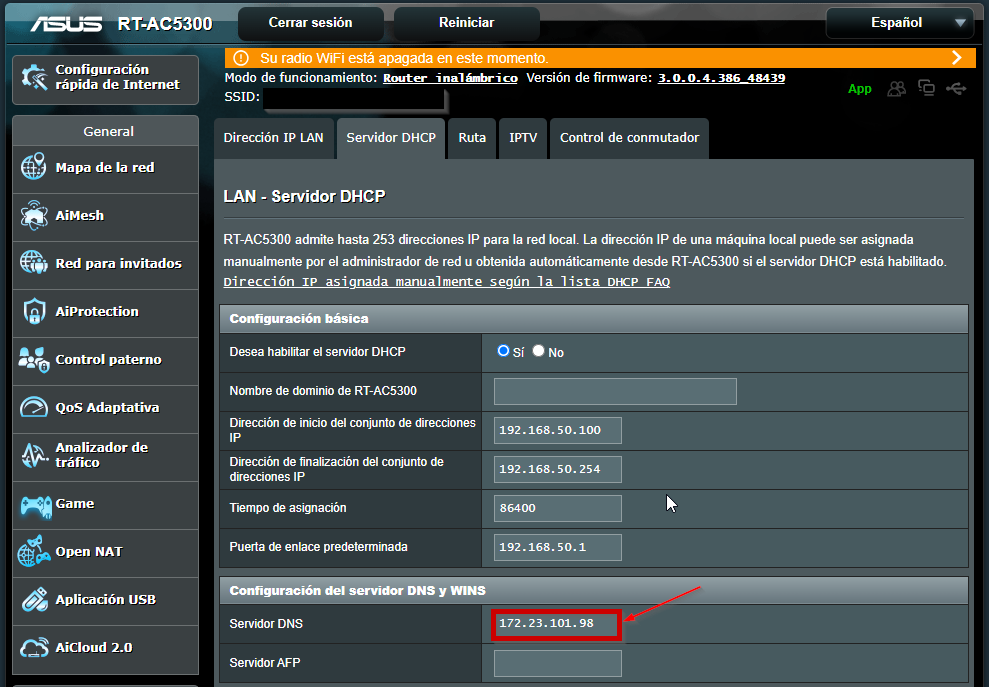
Task: Open the IPTV tab
Action: (x=522, y=138)
